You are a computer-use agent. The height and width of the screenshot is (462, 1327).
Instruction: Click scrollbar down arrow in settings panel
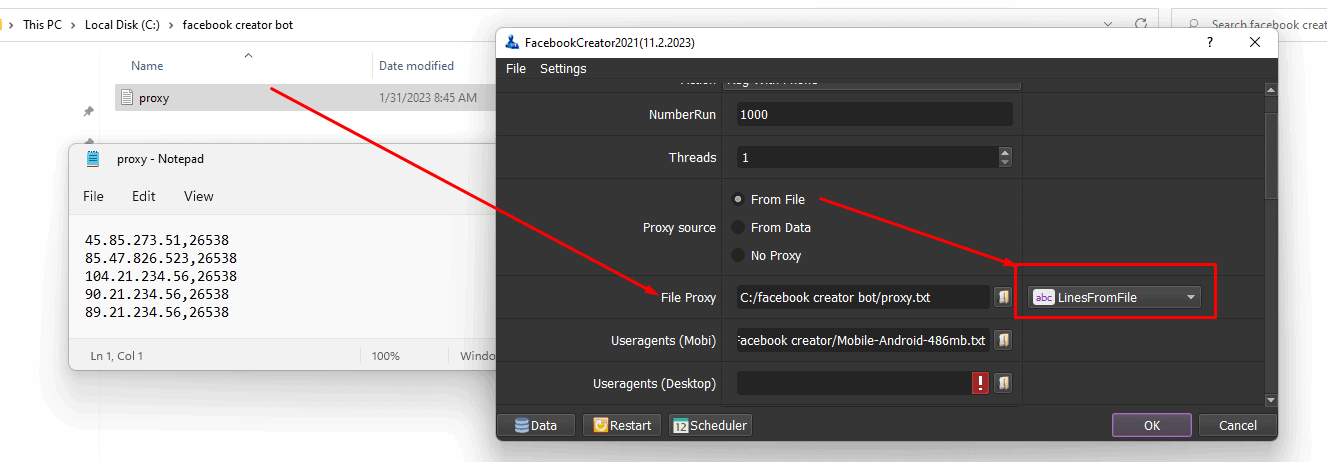point(1271,399)
